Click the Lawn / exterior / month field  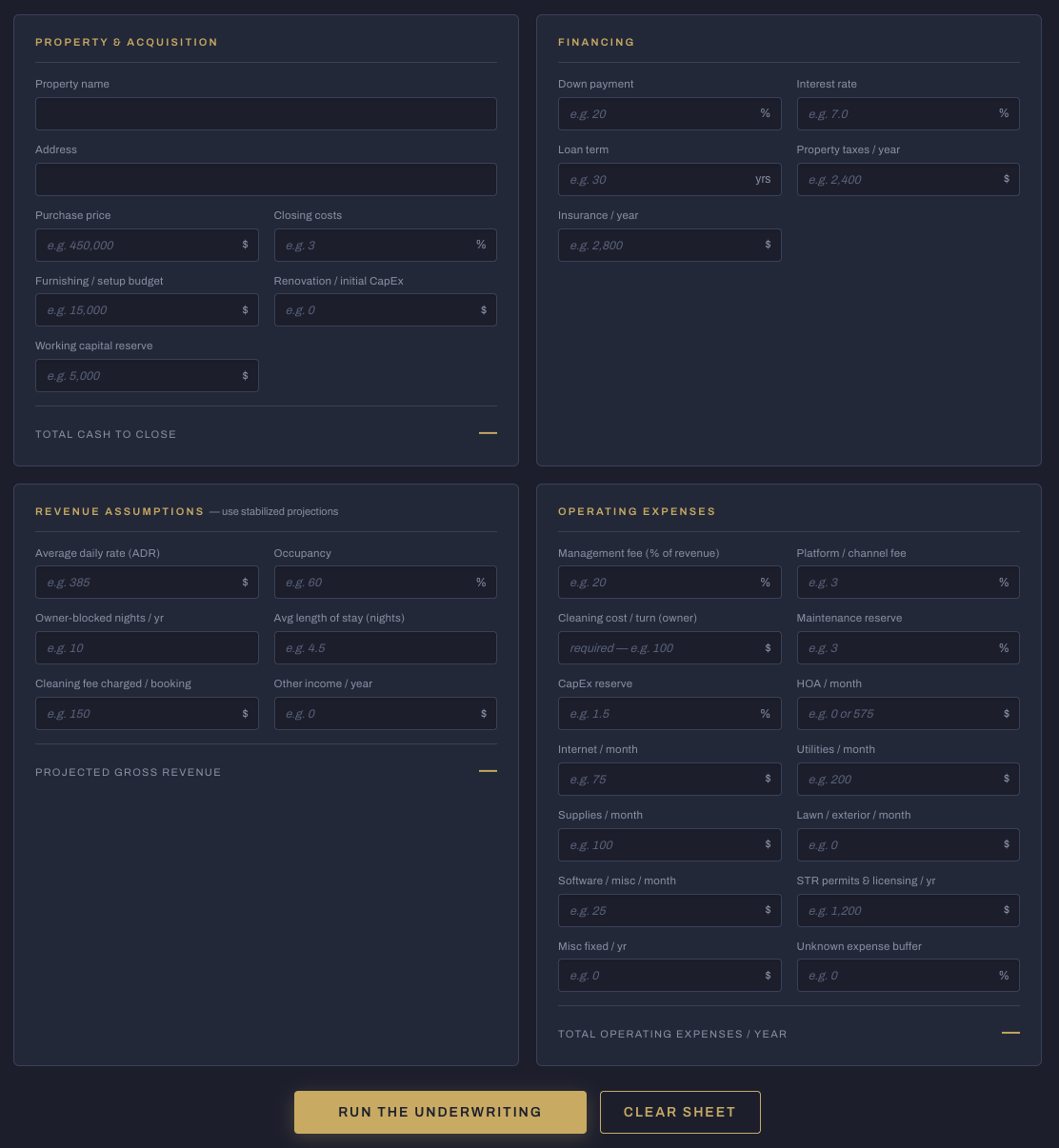pyautogui.click(x=908, y=845)
